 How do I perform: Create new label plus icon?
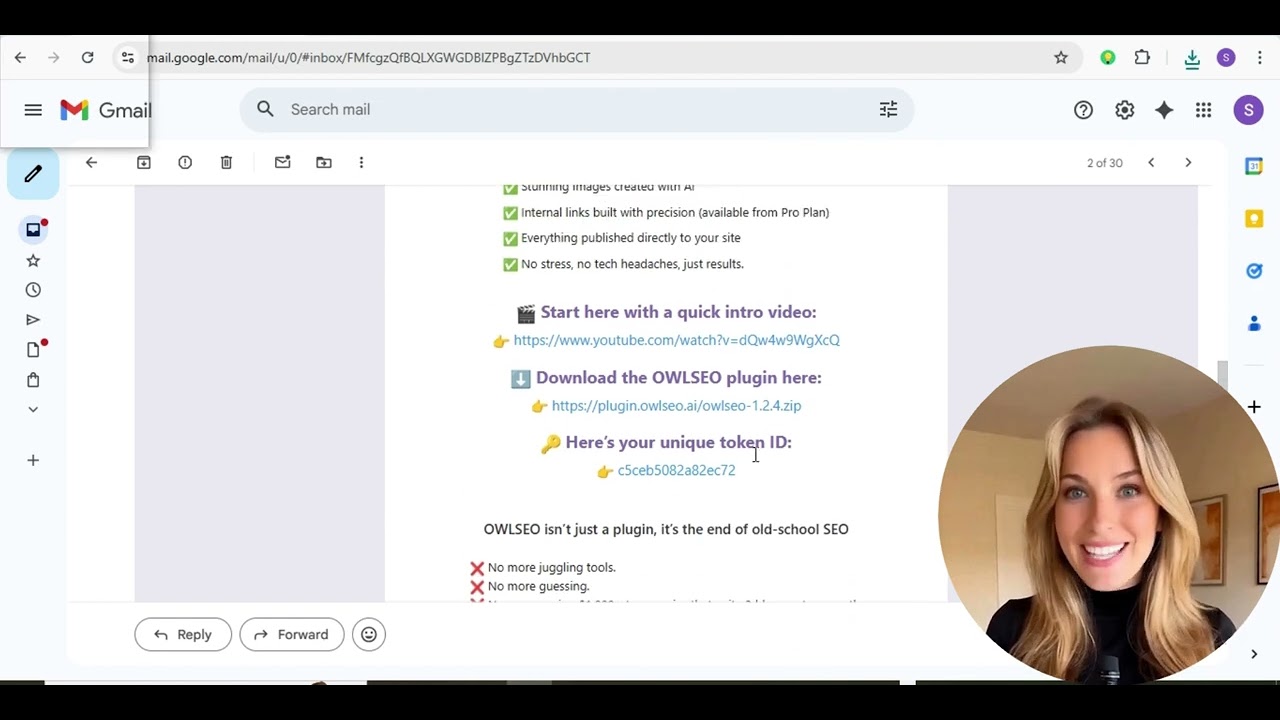[33, 460]
